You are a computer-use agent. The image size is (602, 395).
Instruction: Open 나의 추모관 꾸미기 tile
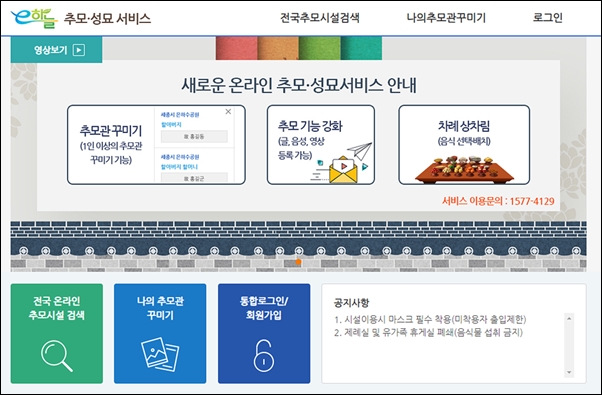pos(160,333)
